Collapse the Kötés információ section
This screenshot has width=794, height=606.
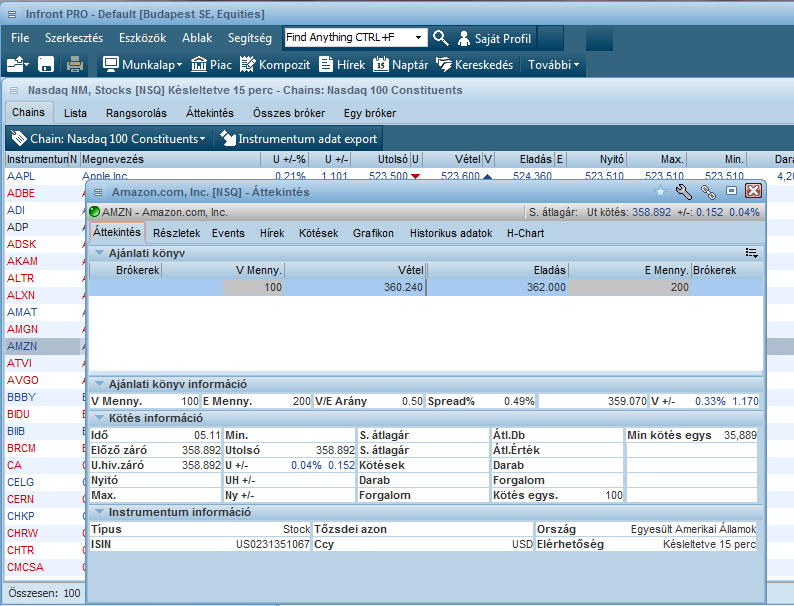pyautogui.click(x=100, y=418)
